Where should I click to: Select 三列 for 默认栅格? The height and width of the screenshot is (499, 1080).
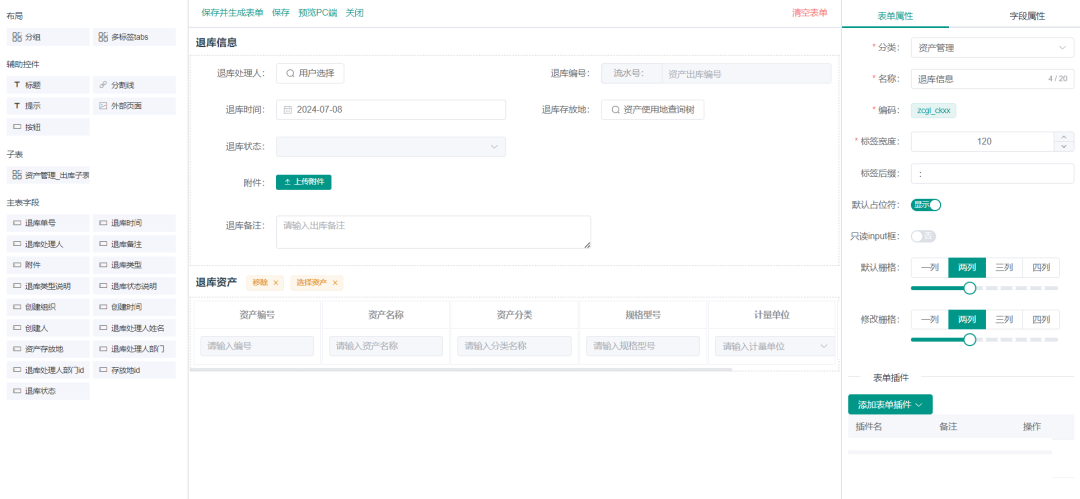(x=1003, y=267)
